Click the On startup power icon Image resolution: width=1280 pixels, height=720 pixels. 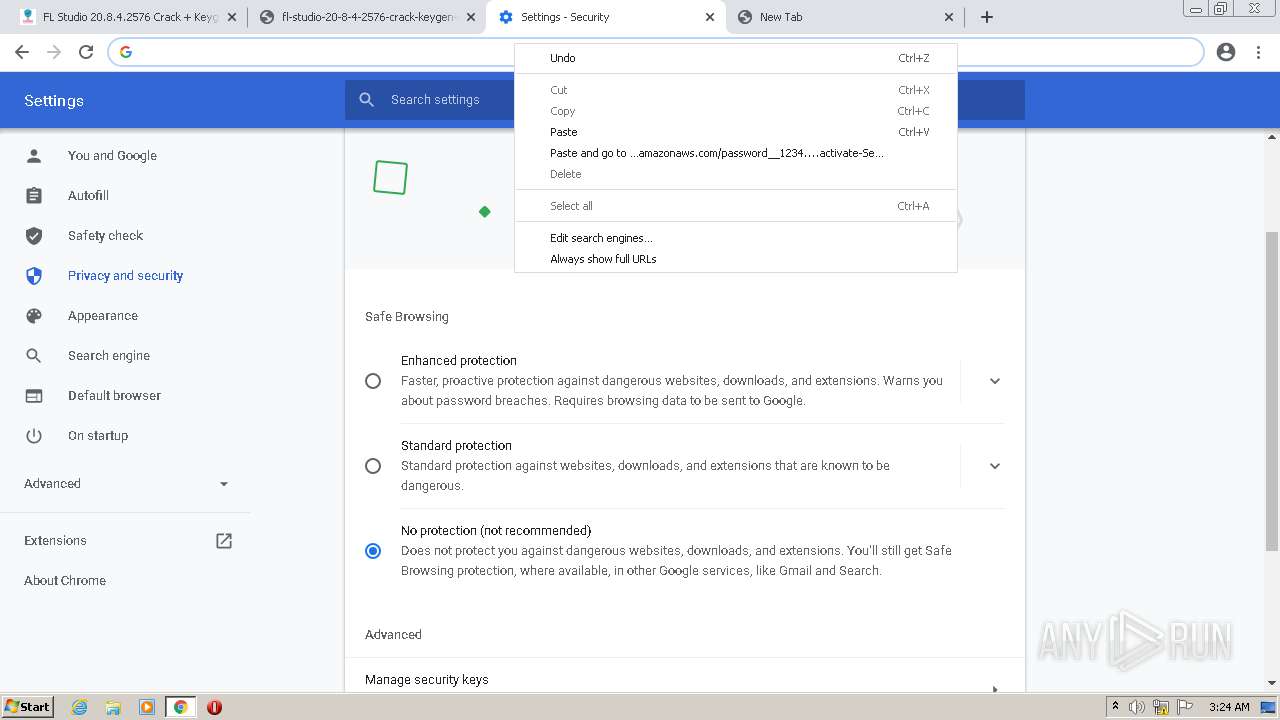(x=34, y=436)
